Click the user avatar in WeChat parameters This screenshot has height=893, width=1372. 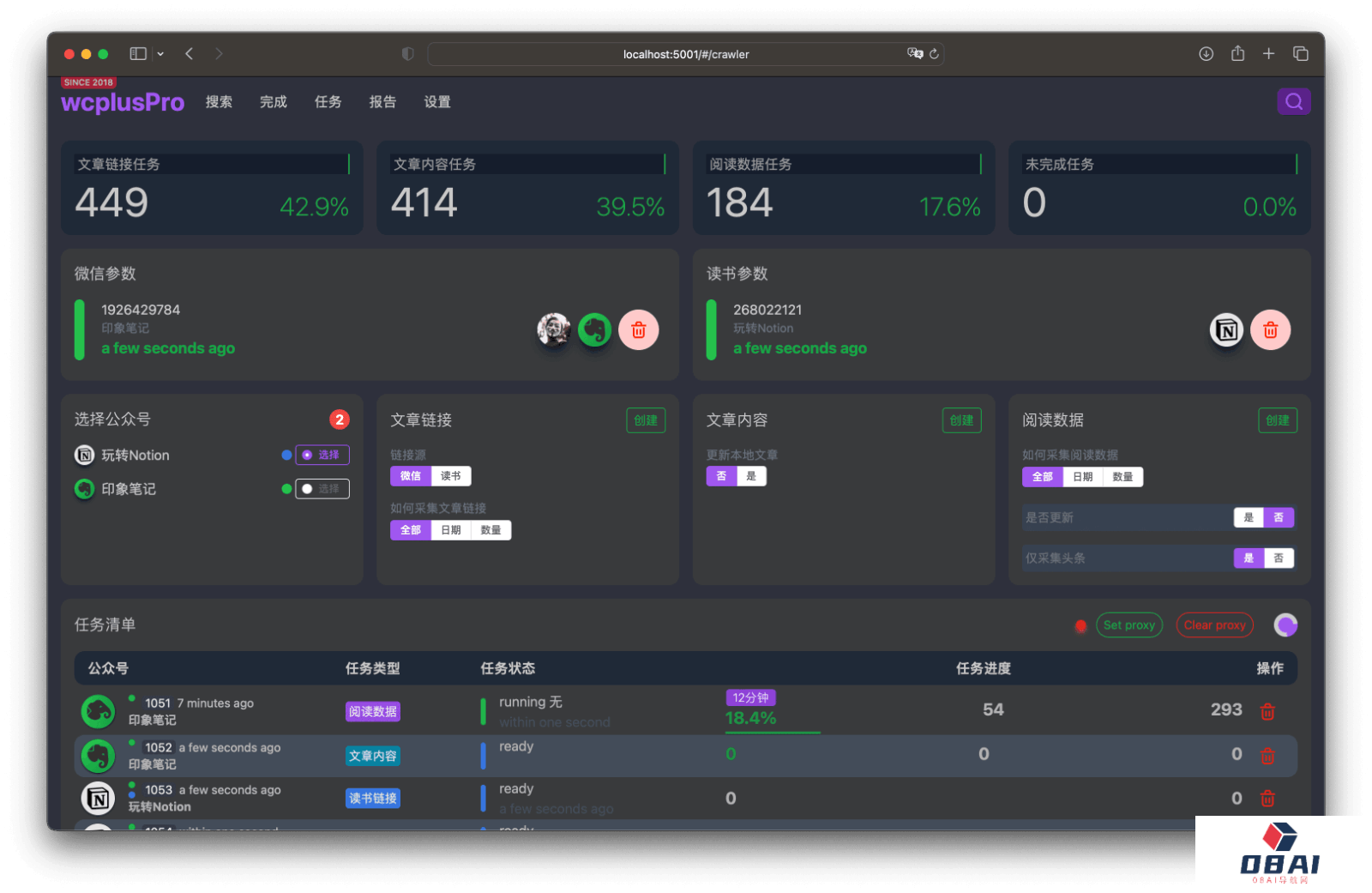pos(554,329)
